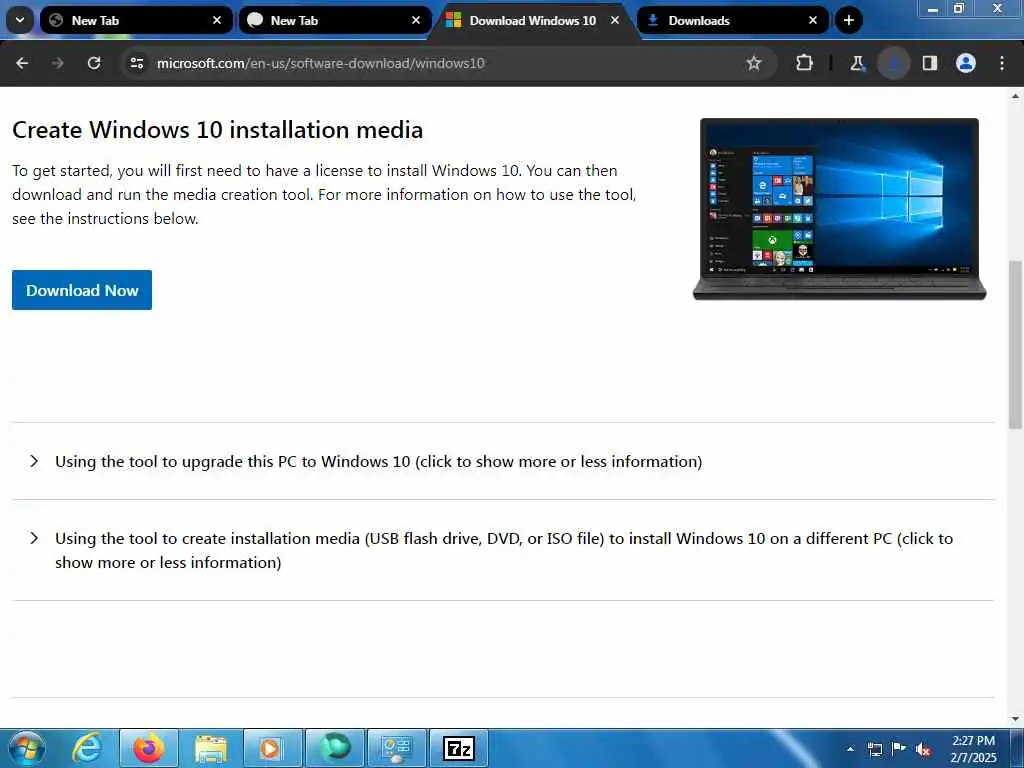Toggle the browser side panel
Screen dimensions: 1024x768
pos(930,63)
